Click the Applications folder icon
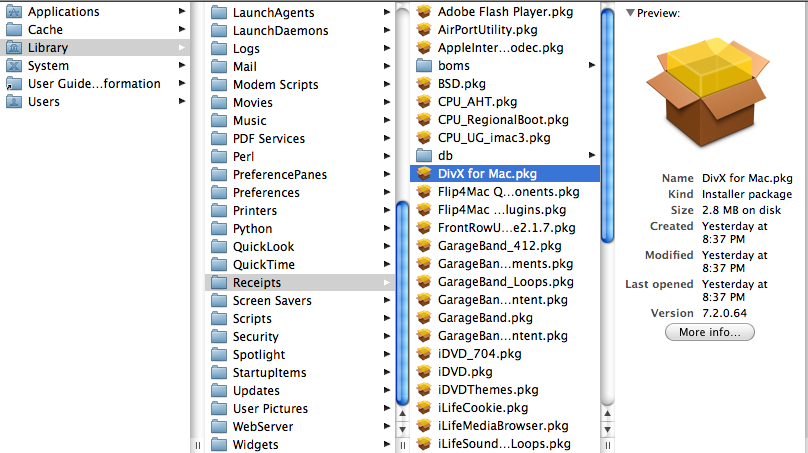Screen dimensions: 808x453 pos(14,11)
